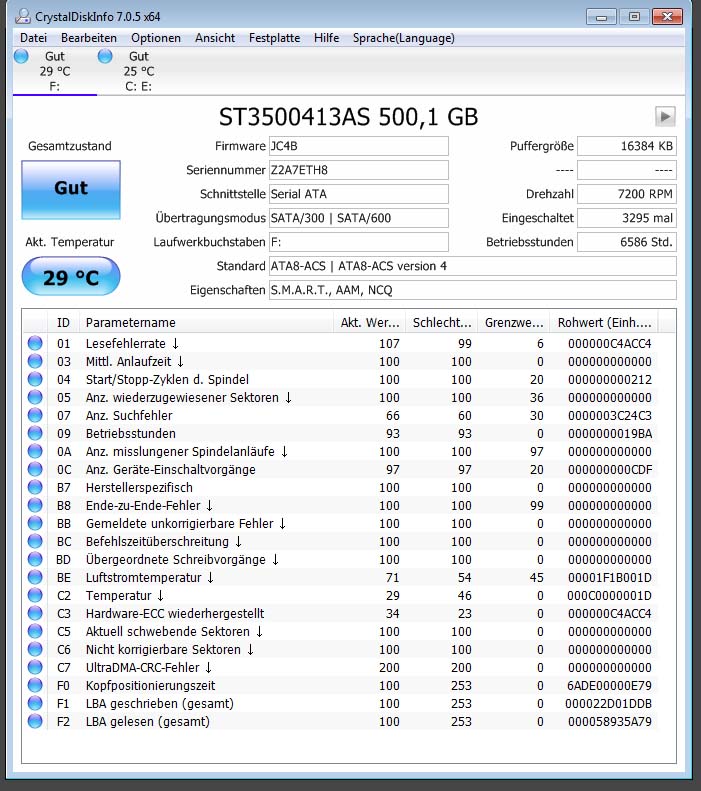Click the Schlecht... column header
This screenshot has width=701, height=791.
442,322
